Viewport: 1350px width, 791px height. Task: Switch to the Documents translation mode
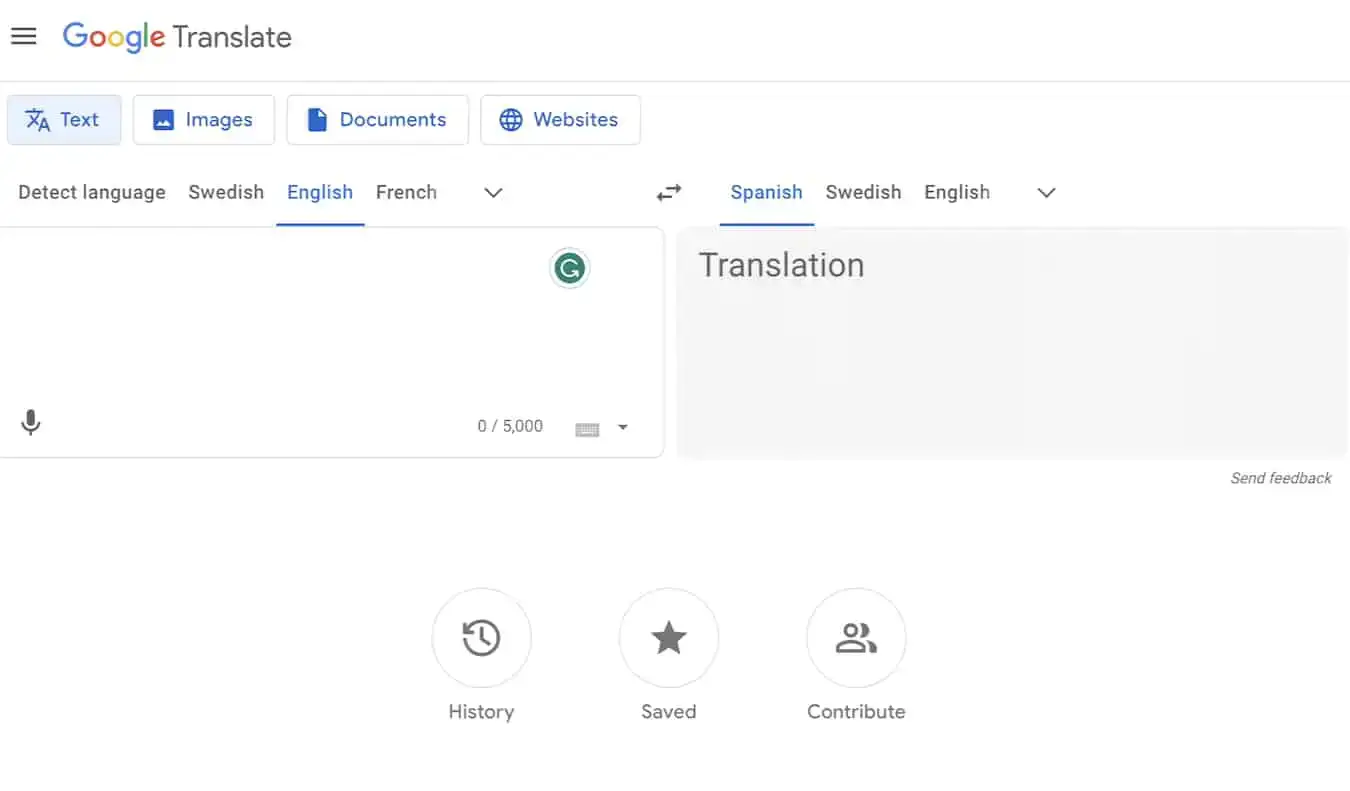[377, 120]
